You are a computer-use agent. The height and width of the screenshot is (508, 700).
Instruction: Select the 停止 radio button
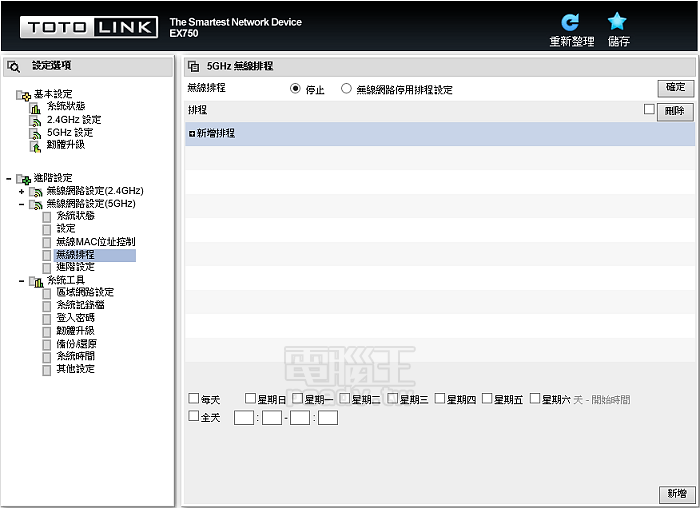point(295,89)
